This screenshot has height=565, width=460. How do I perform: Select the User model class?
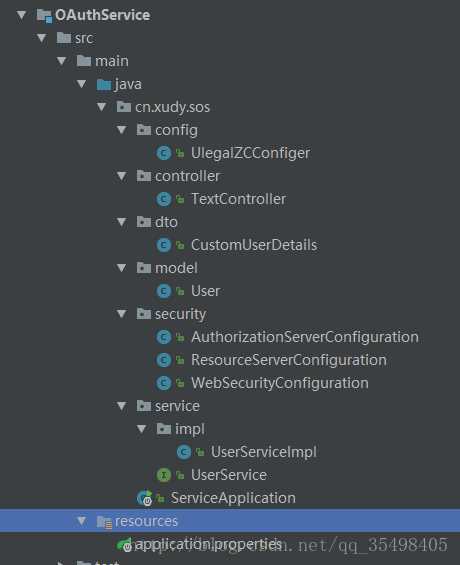(x=205, y=291)
